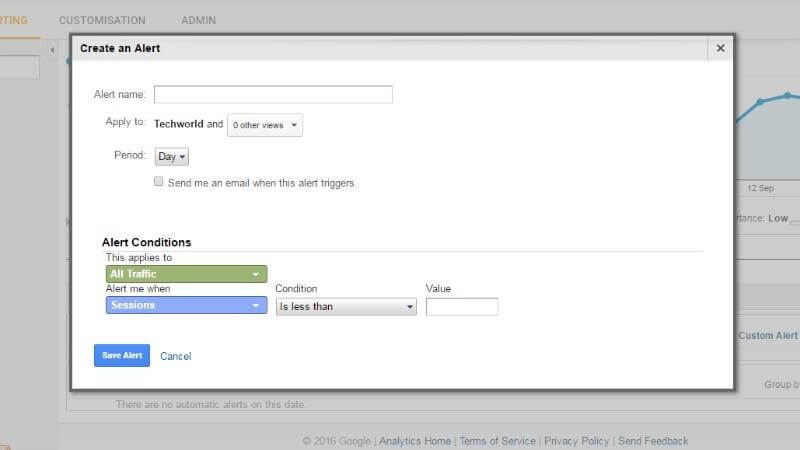The width and height of the screenshot is (800, 450).
Task: Open the Privacy Policy link
Action: [577, 441]
